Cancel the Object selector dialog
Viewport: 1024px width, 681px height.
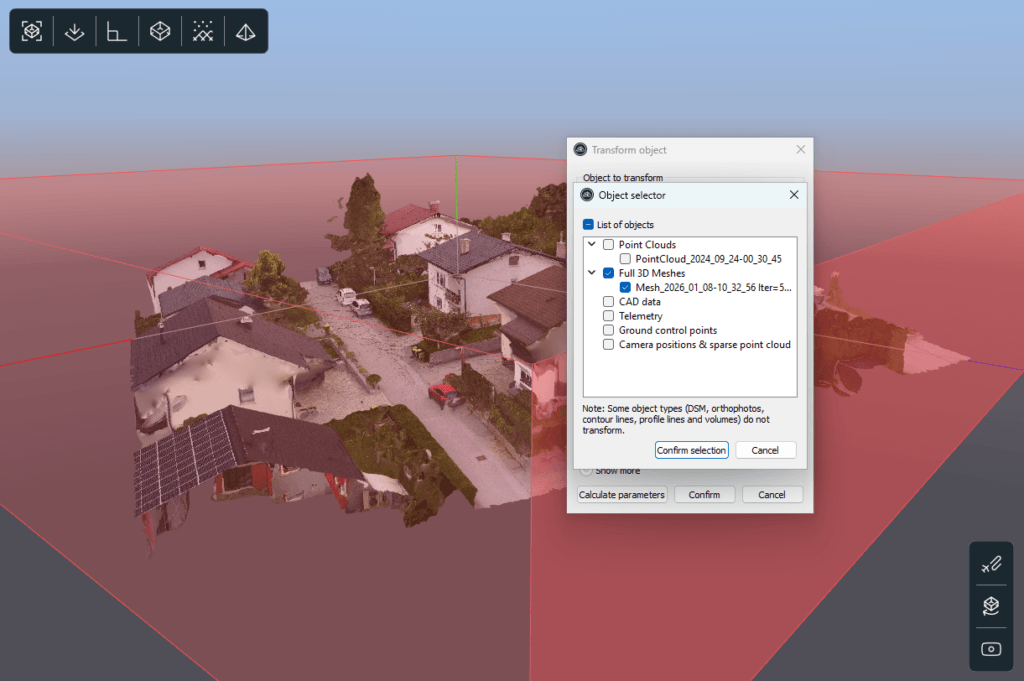[x=765, y=450]
